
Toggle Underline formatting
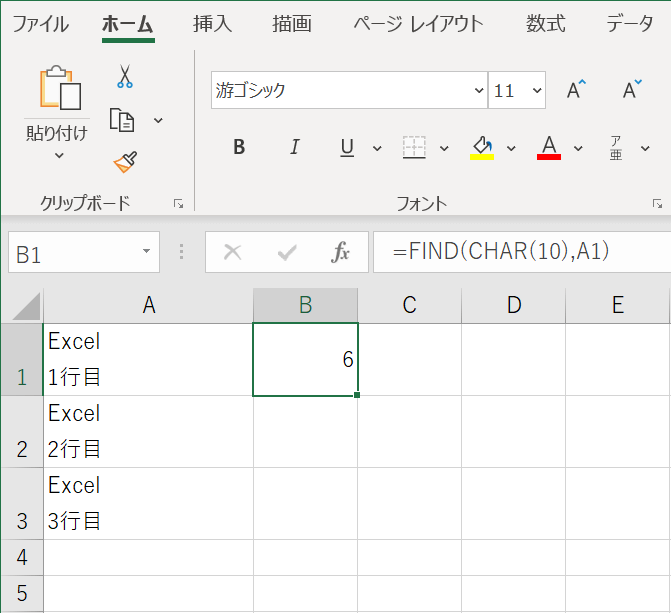[x=347, y=148]
